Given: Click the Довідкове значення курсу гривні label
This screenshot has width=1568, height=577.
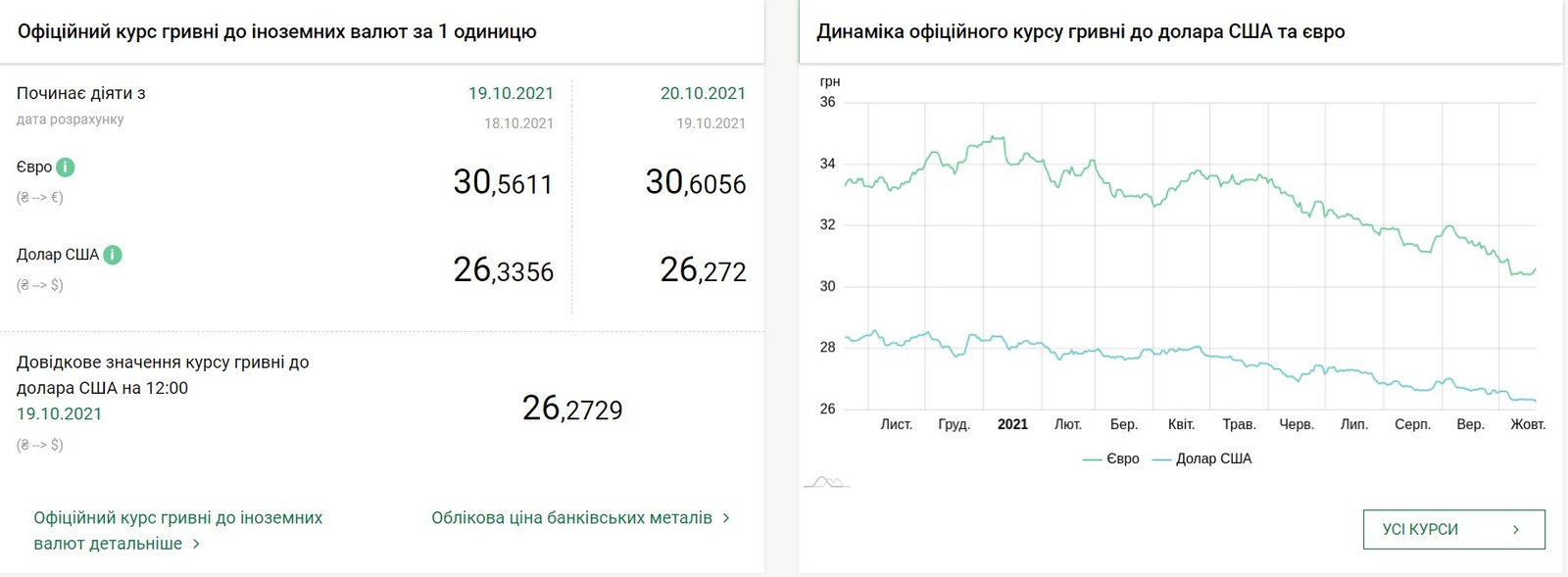Looking at the screenshot, I should click(163, 375).
